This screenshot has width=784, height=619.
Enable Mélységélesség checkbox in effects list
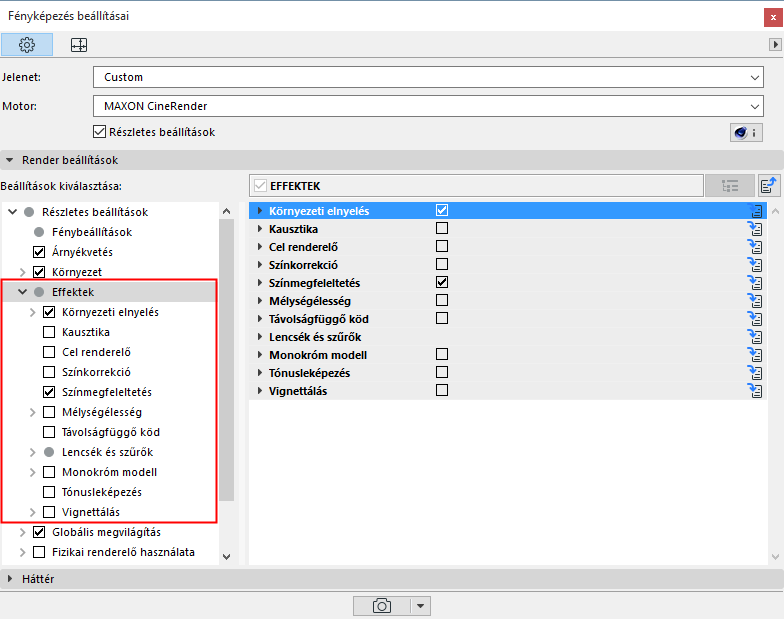click(x=442, y=300)
